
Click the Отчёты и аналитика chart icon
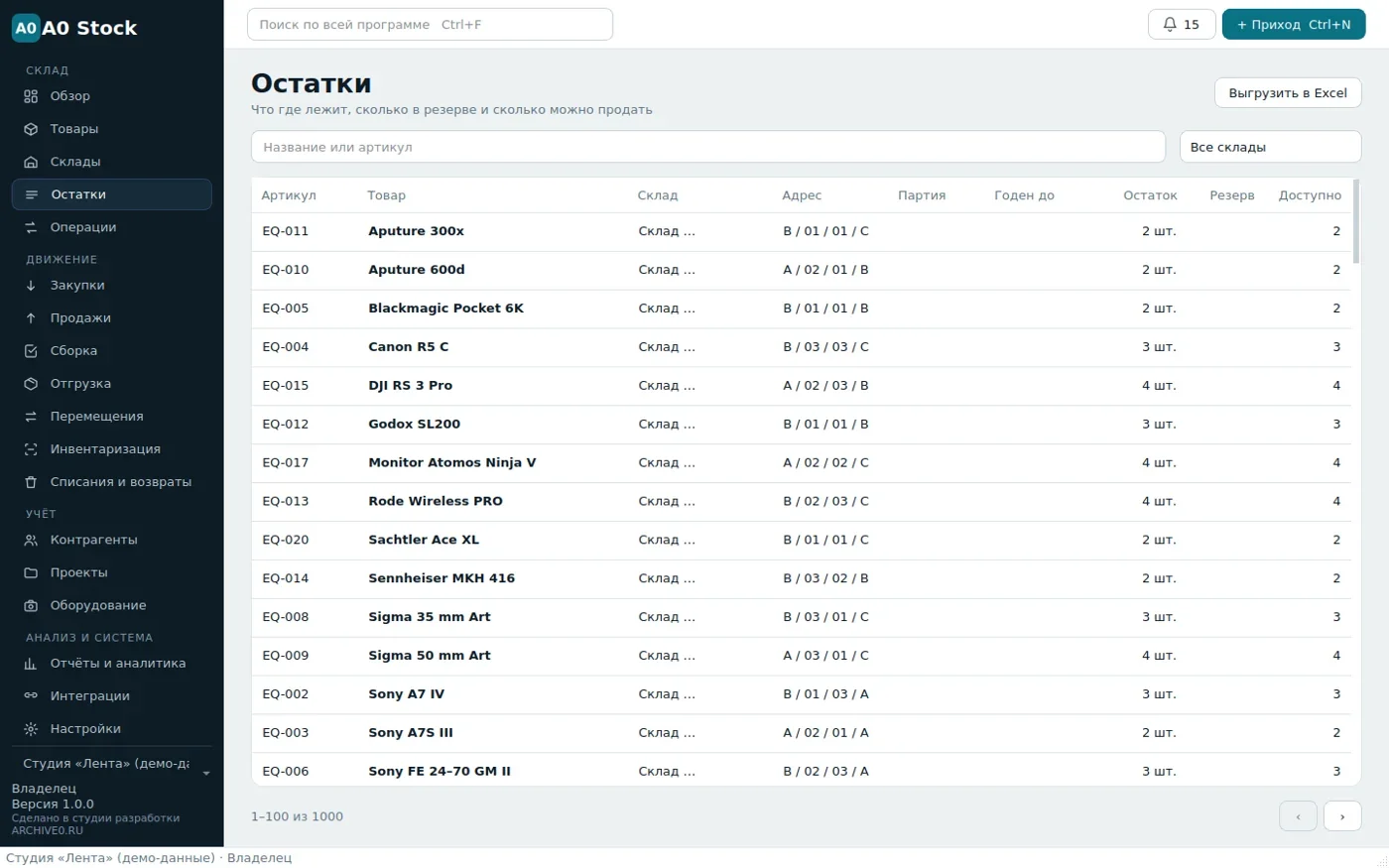tap(31, 664)
